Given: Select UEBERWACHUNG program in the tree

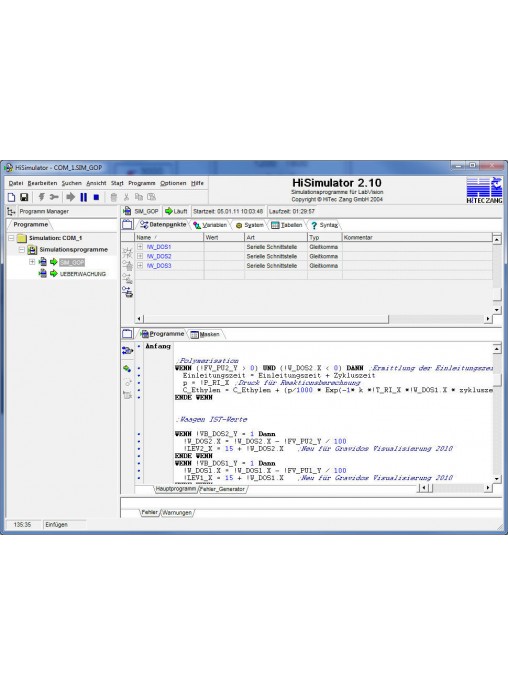Looking at the screenshot, I should [x=83, y=274].
